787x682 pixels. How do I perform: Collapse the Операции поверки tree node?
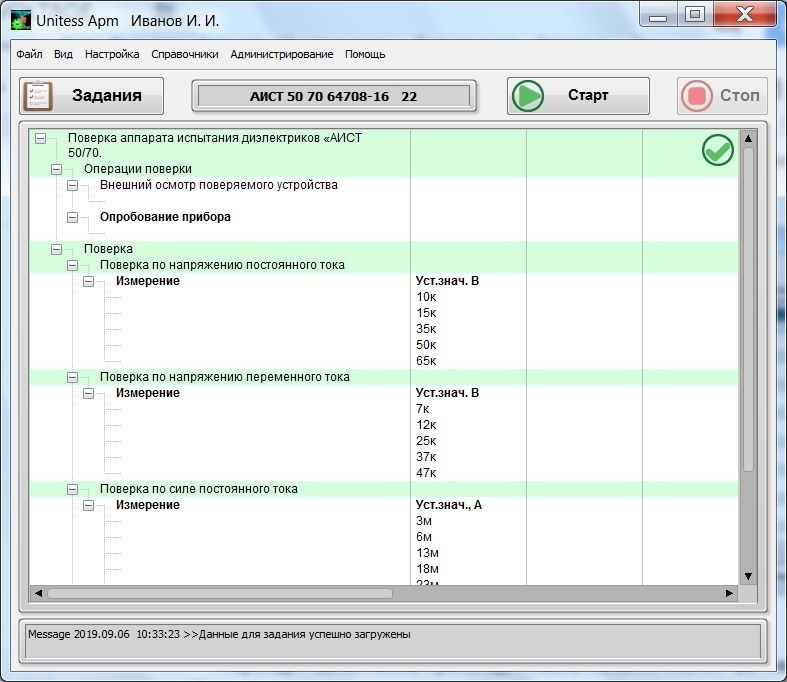point(56,170)
